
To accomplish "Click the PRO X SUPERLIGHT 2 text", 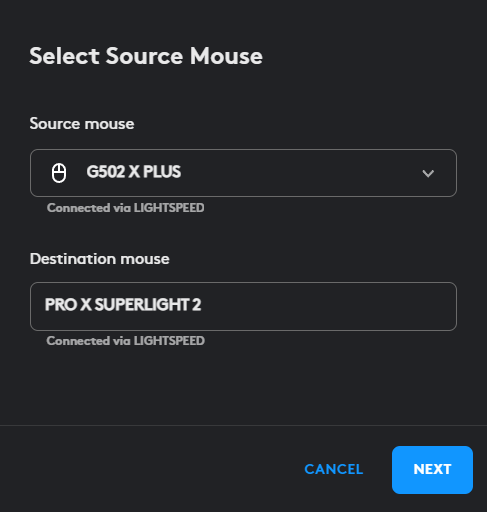I will [x=123, y=305].
